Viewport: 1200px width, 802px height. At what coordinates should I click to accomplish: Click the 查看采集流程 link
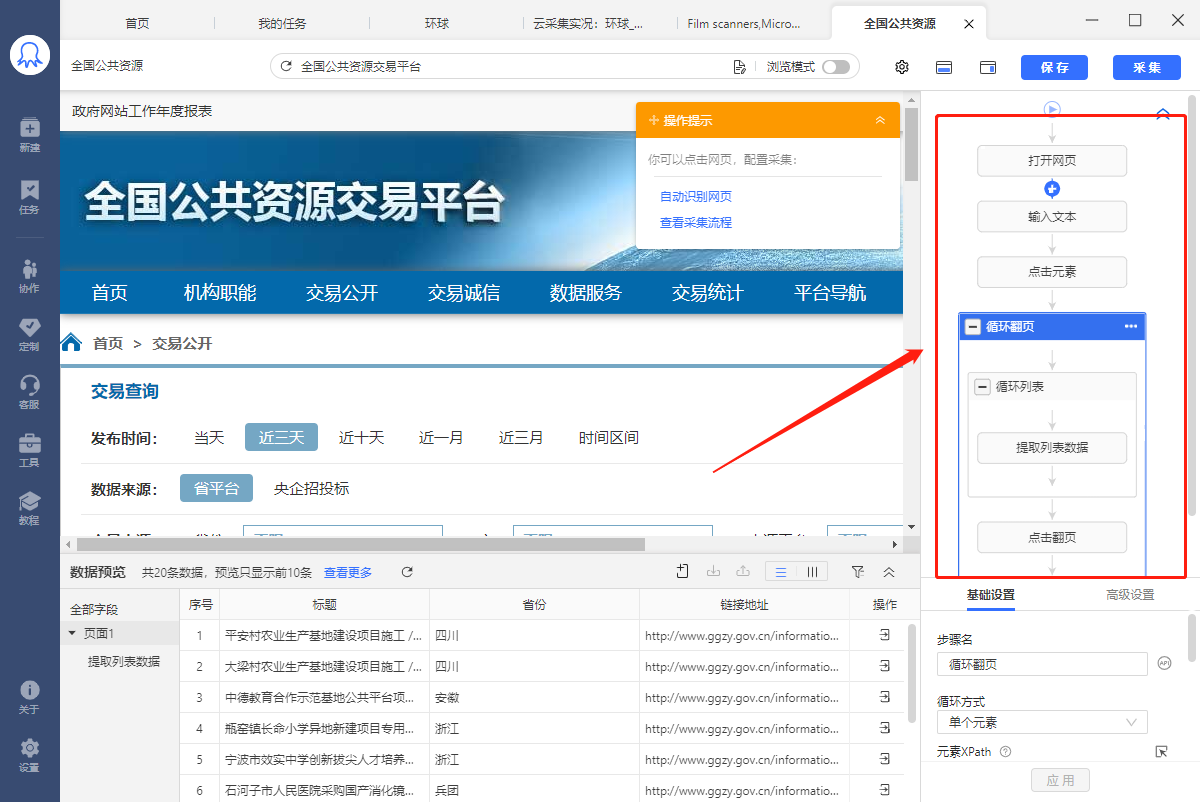pos(696,222)
